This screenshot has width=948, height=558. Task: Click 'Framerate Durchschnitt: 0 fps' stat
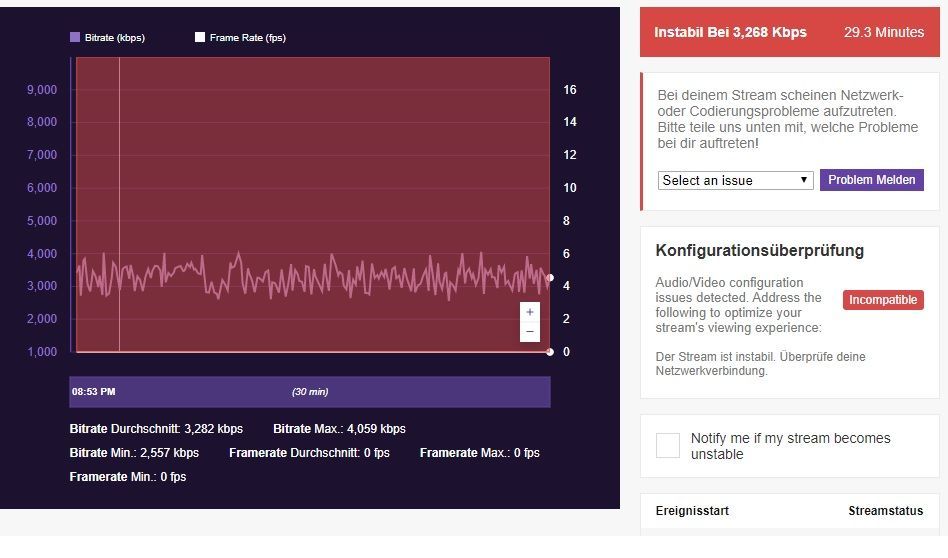pos(310,453)
